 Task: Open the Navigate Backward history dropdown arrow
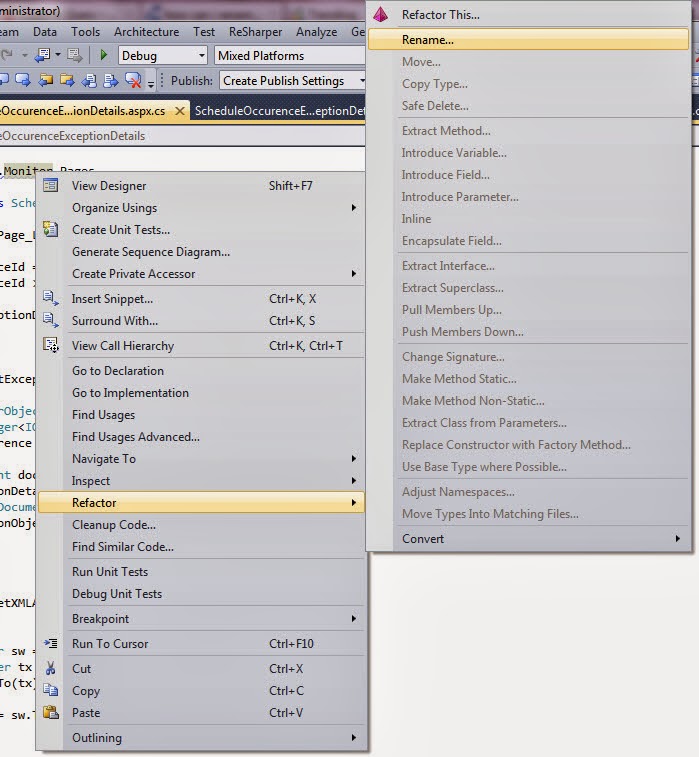[58, 55]
